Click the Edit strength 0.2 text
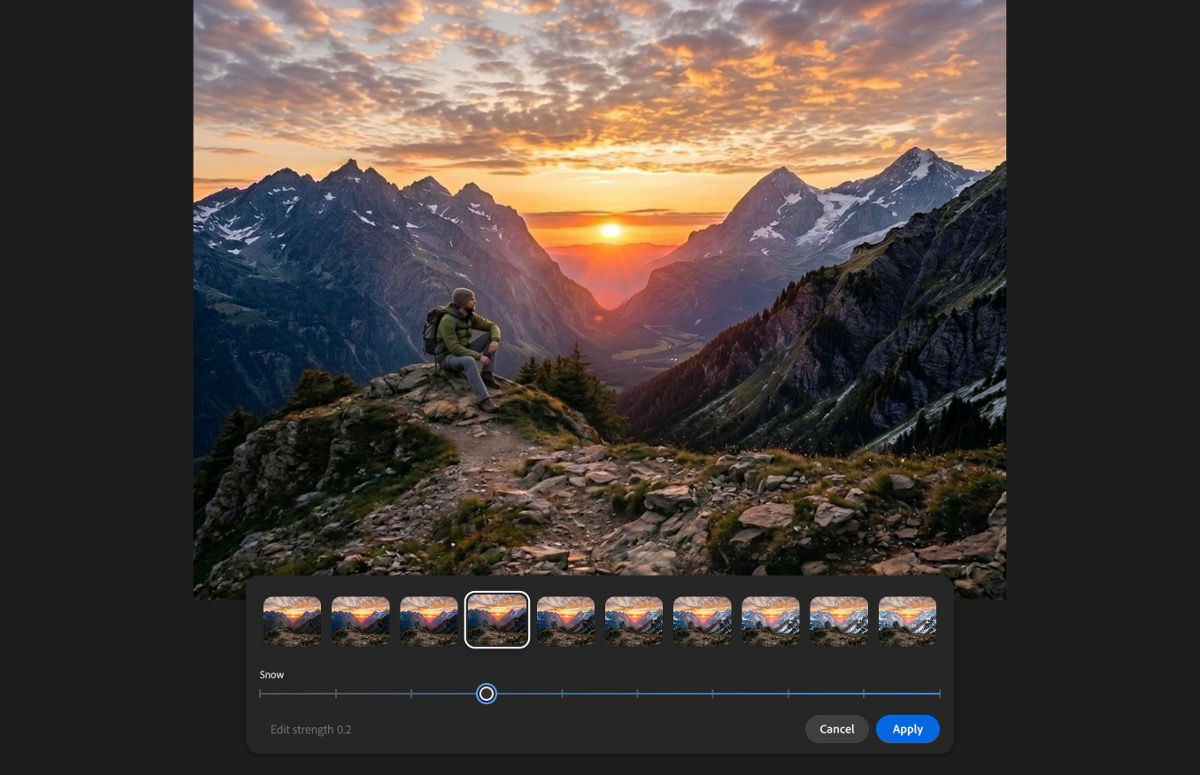Screen dimensions: 1200x775 [311, 729]
